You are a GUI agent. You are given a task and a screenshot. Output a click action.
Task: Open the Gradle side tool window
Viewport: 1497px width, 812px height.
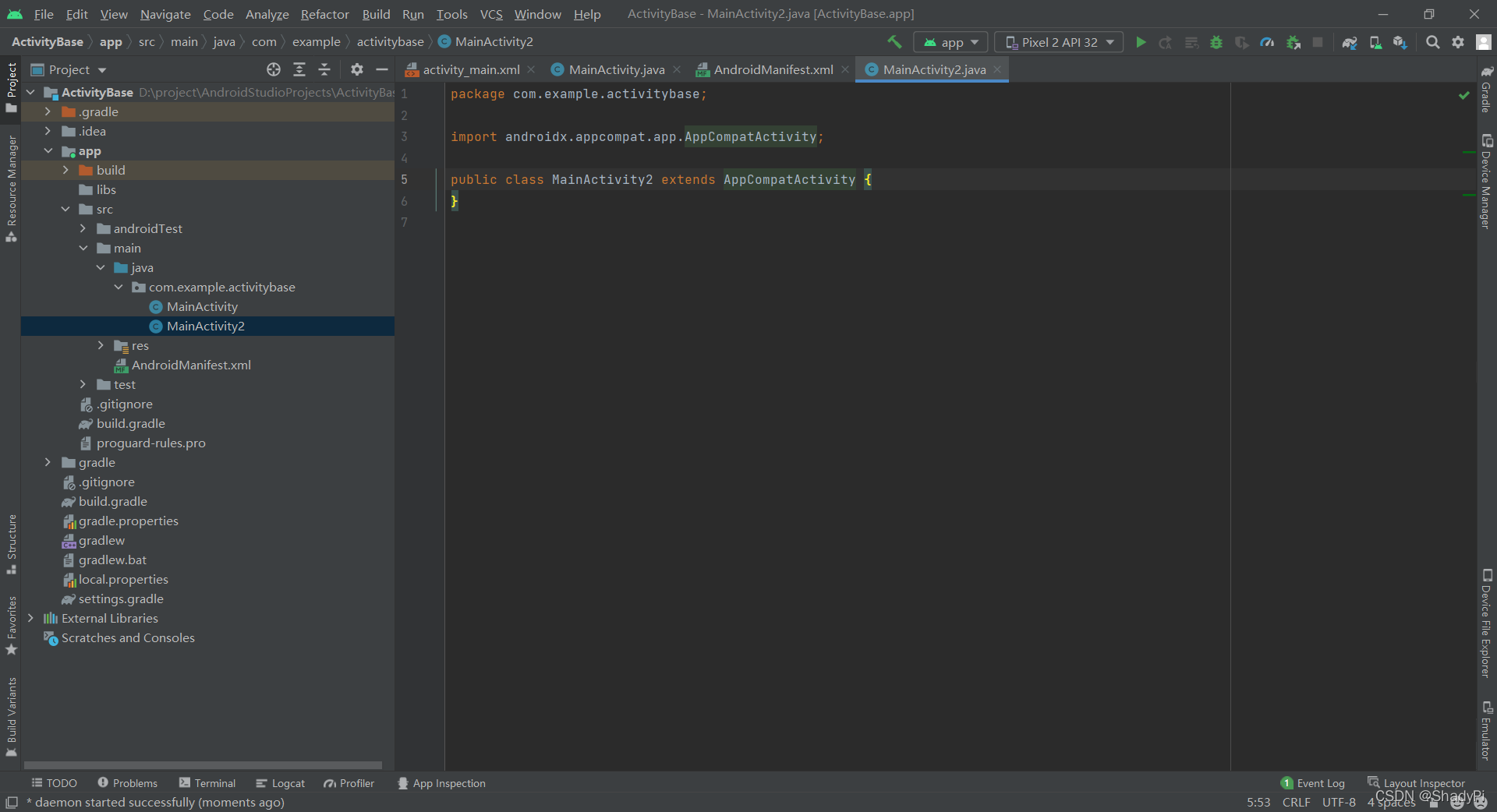1487,89
